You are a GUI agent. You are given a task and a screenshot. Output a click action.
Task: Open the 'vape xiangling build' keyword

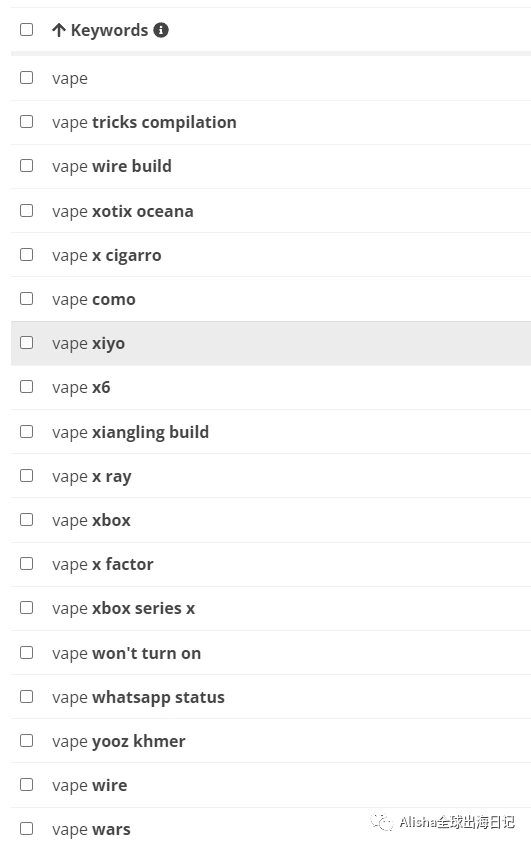tap(131, 432)
